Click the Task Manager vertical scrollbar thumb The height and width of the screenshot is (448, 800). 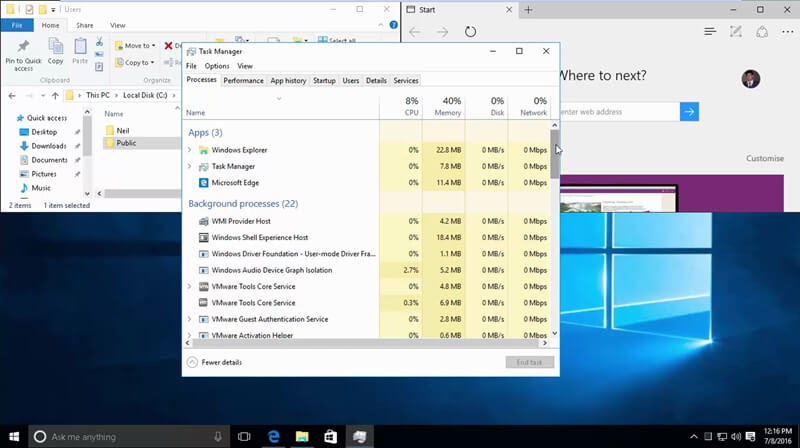click(555, 154)
